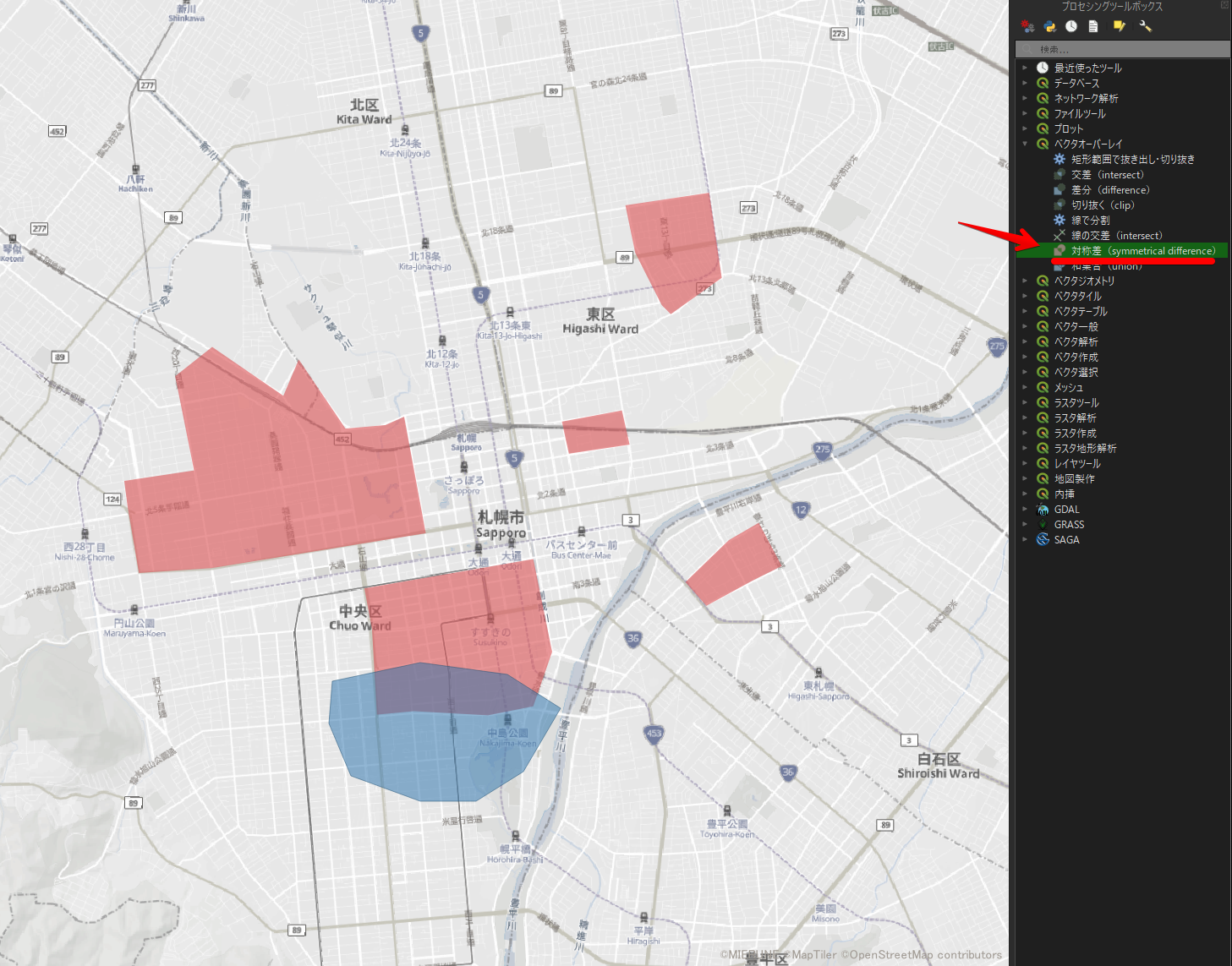
Task: Expand the ベクタテーブル group arrow
Action: click(x=1026, y=311)
